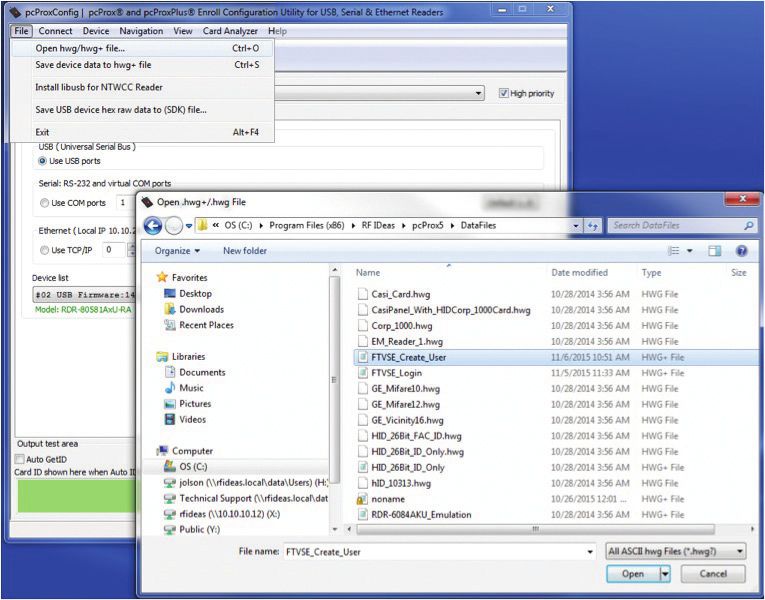Open the Navigation menu
Screen dimensions: 765x600
pos(141,31)
